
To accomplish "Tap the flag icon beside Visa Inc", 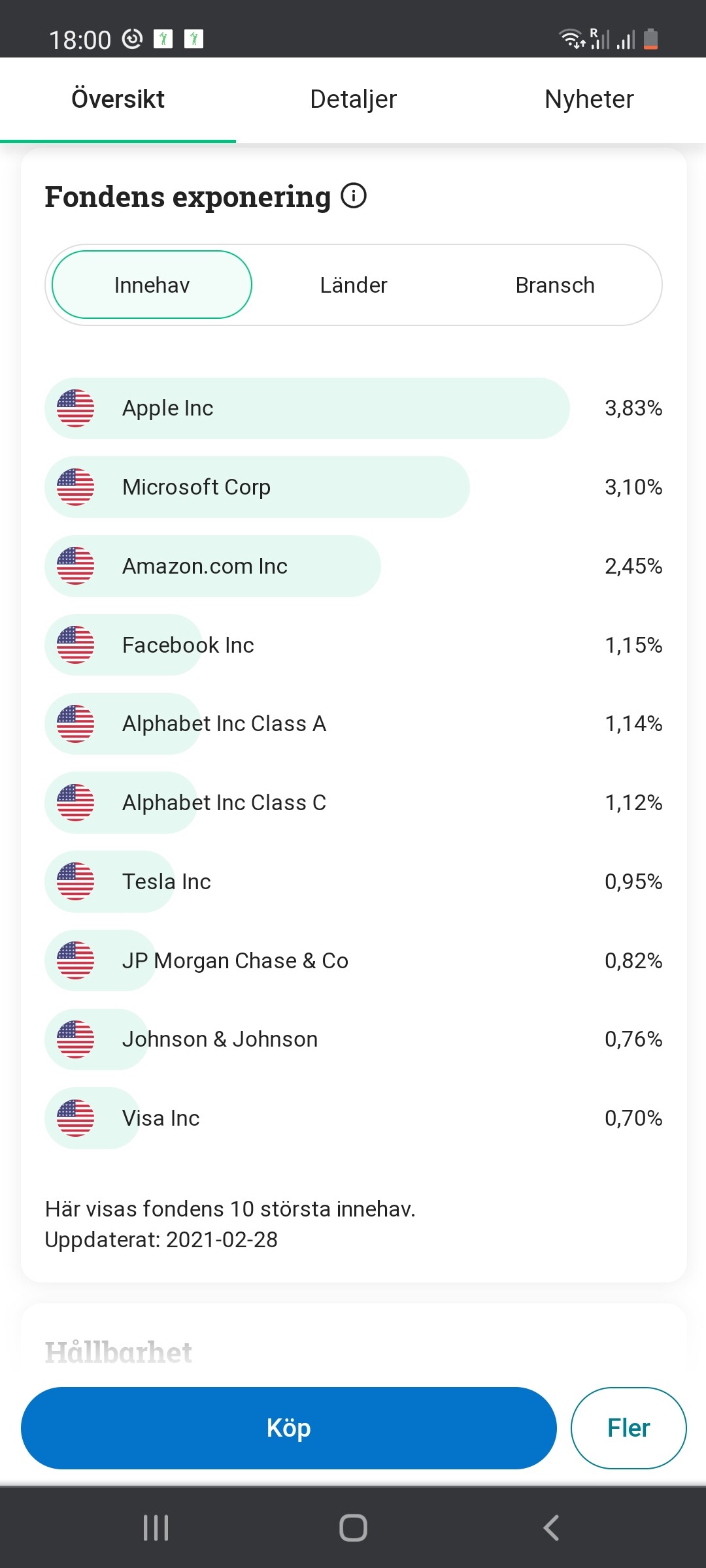I will tap(75, 1119).
